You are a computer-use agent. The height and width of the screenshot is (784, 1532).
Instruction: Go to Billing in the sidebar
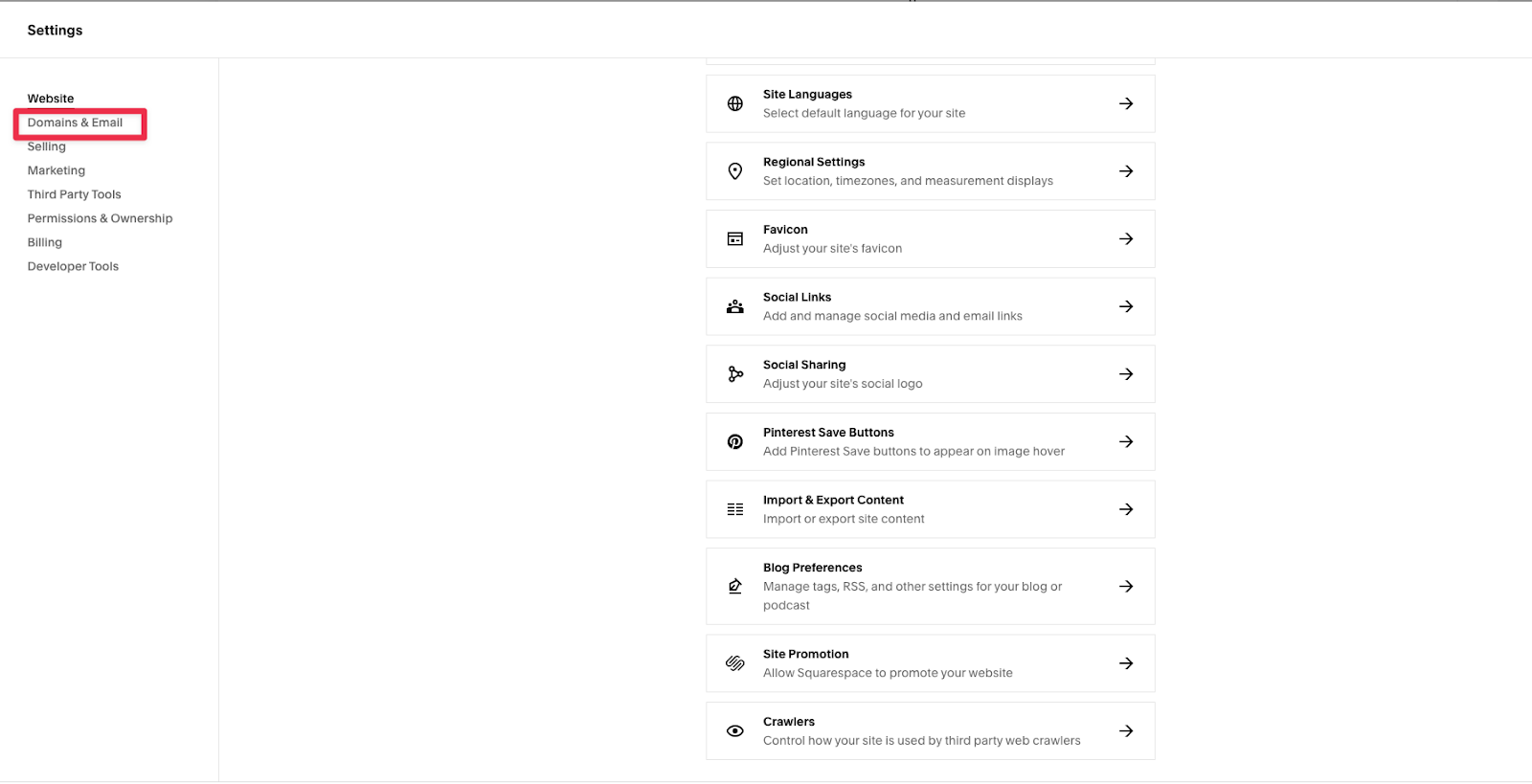tap(44, 242)
